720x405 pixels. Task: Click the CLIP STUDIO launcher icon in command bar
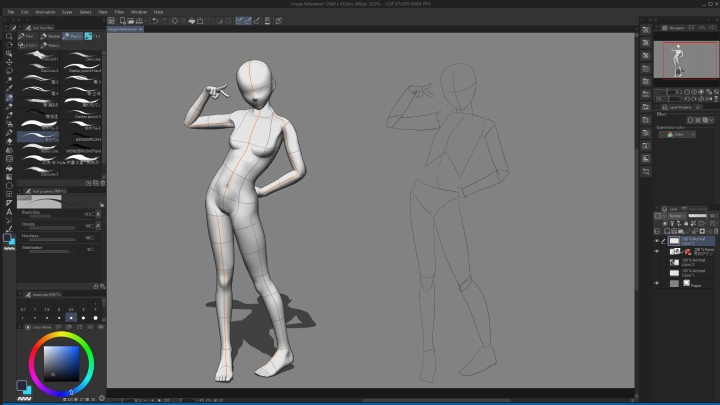(x=111, y=21)
